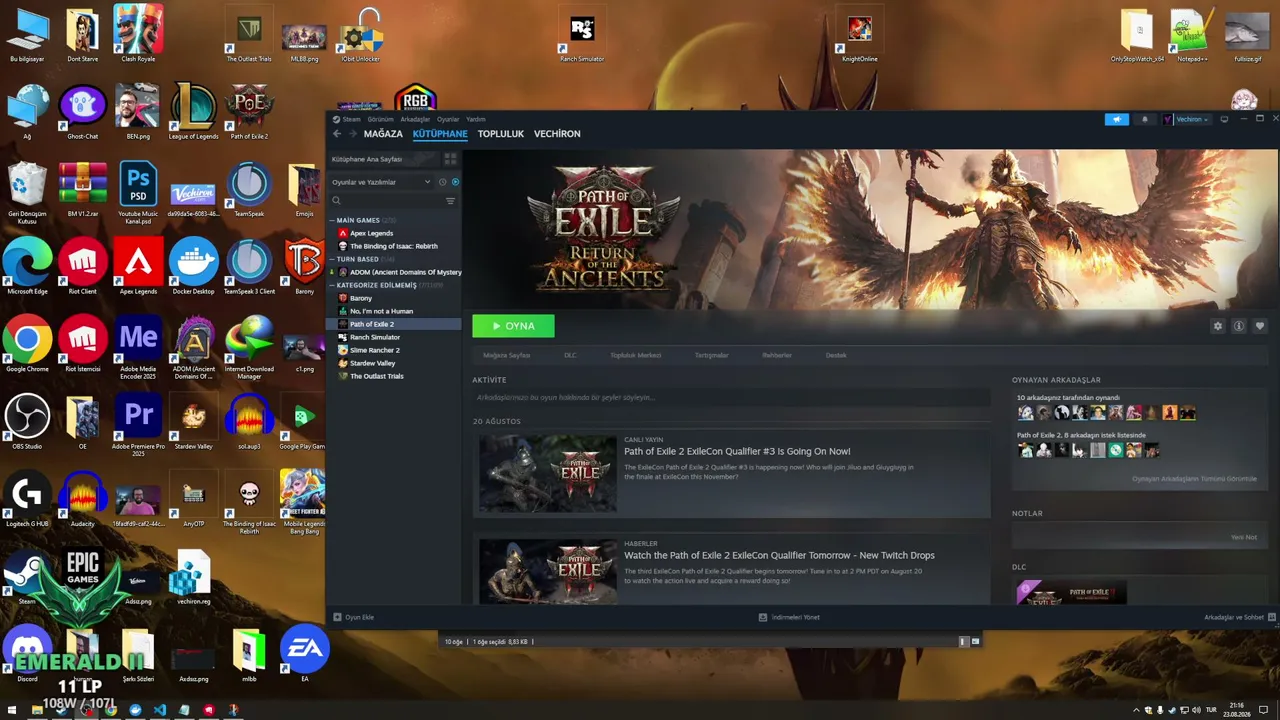Screen dimensions: 1280x720
Task: Select Apex Legends in library list
Action: tap(371, 233)
